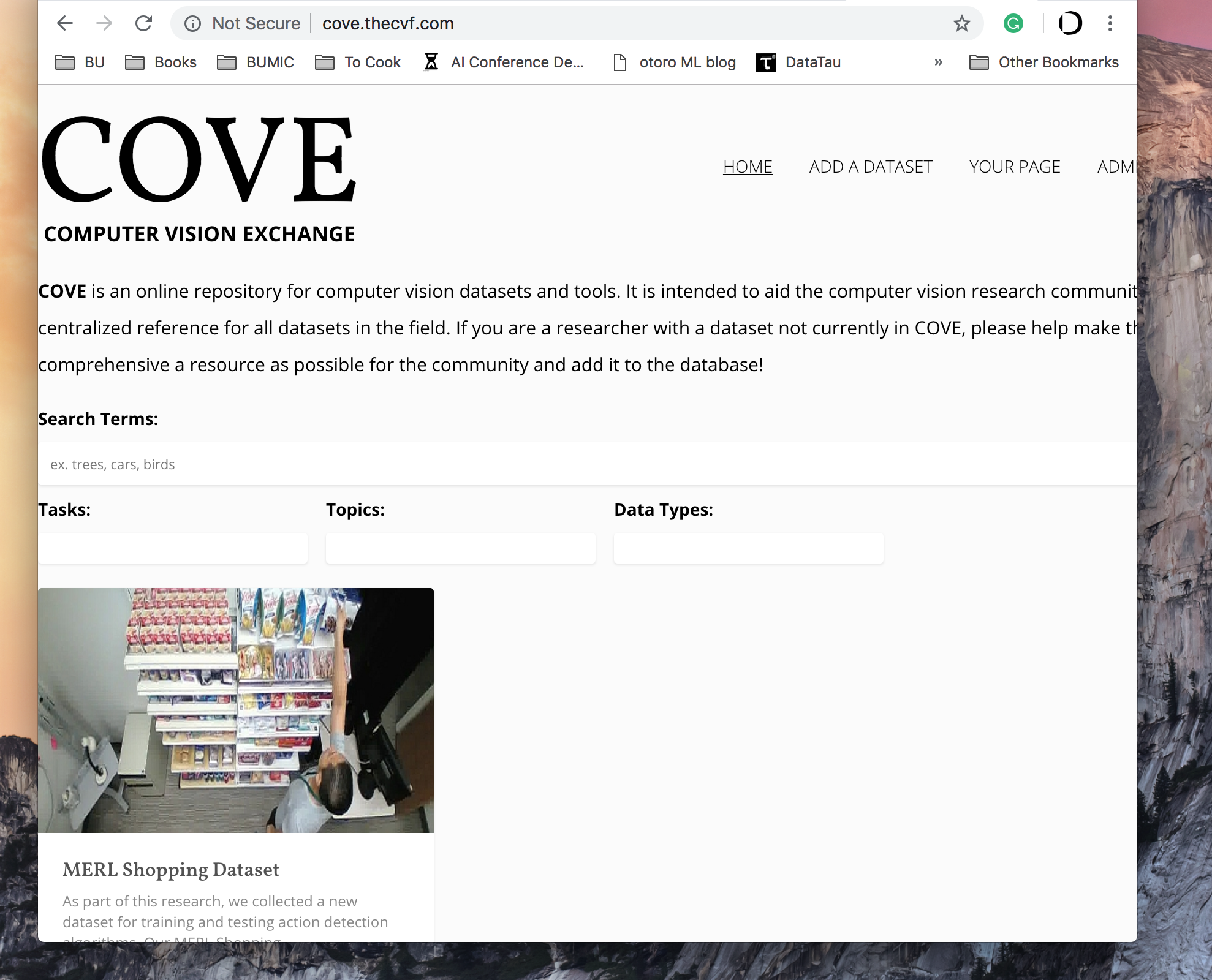
Task: Click the HOME navigation link
Action: [747, 167]
